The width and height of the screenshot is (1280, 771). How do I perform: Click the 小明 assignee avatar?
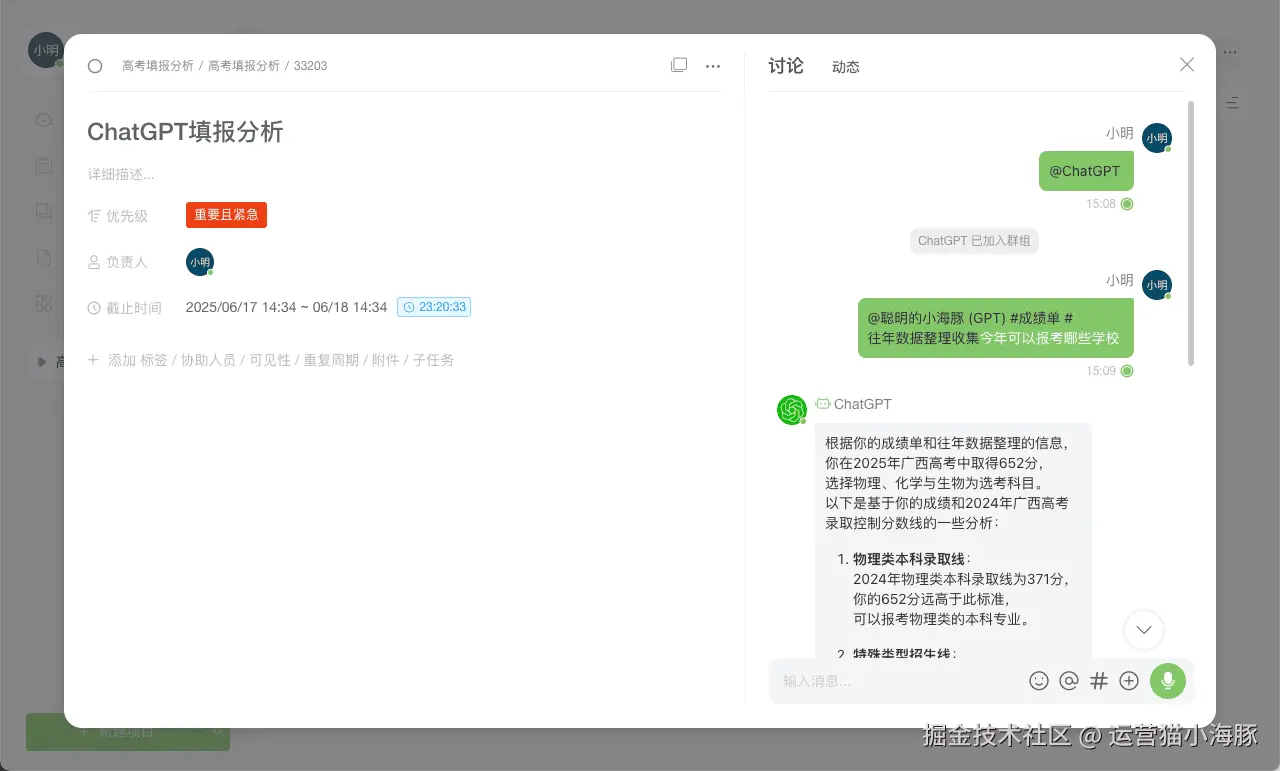(x=200, y=262)
